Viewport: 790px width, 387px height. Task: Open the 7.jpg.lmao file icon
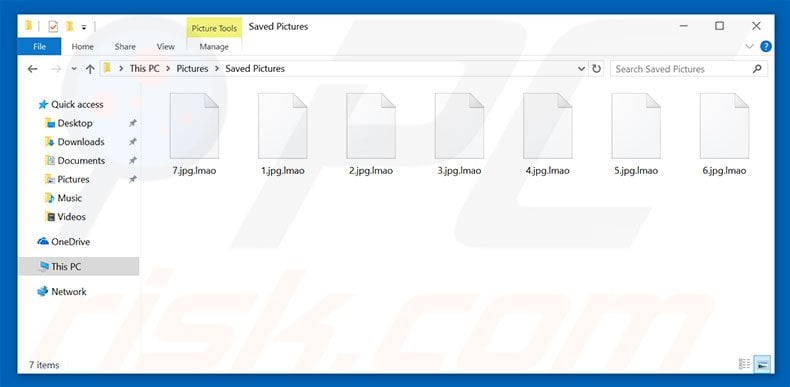click(x=194, y=126)
